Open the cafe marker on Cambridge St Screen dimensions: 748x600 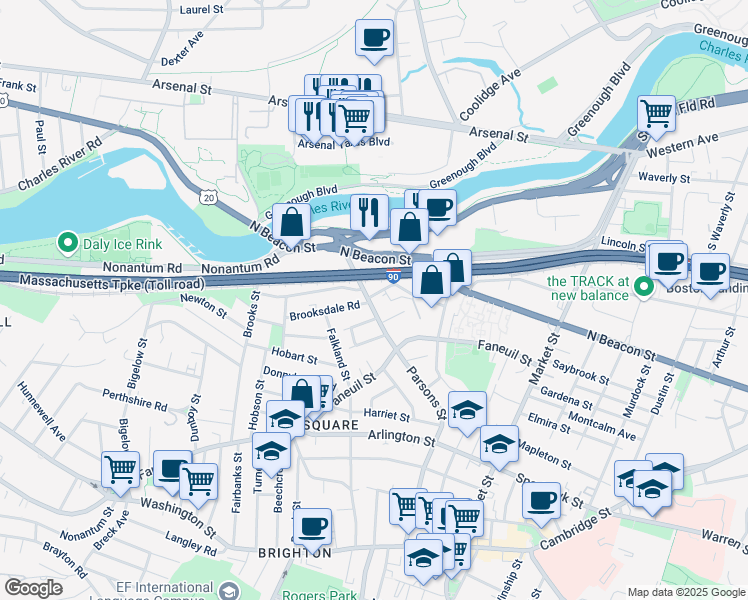pos(541,504)
